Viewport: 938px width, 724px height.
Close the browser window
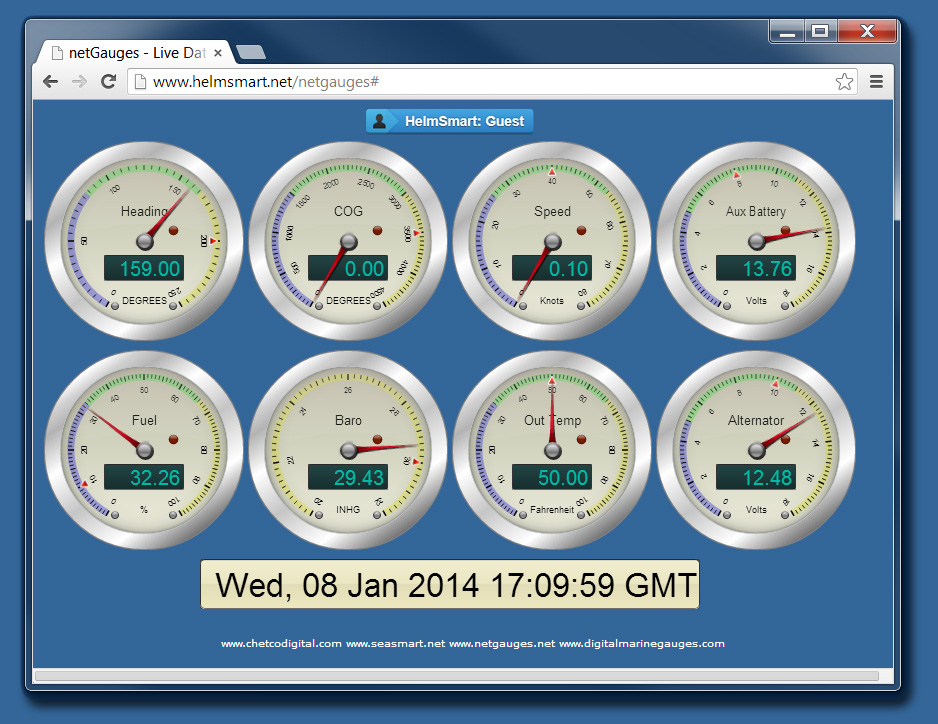867,31
